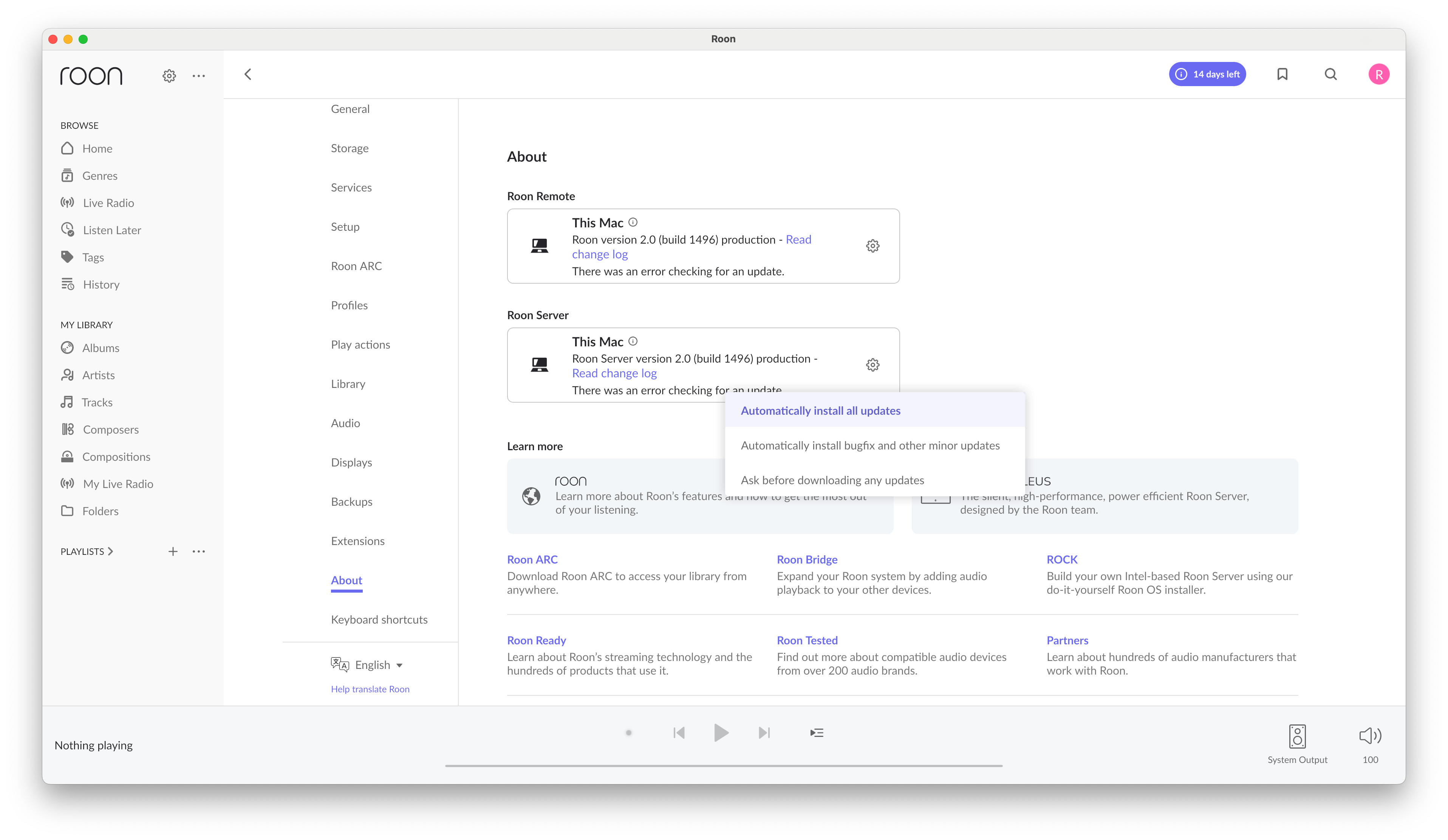Open Composers in My Library

pyautogui.click(x=99, y=429)
